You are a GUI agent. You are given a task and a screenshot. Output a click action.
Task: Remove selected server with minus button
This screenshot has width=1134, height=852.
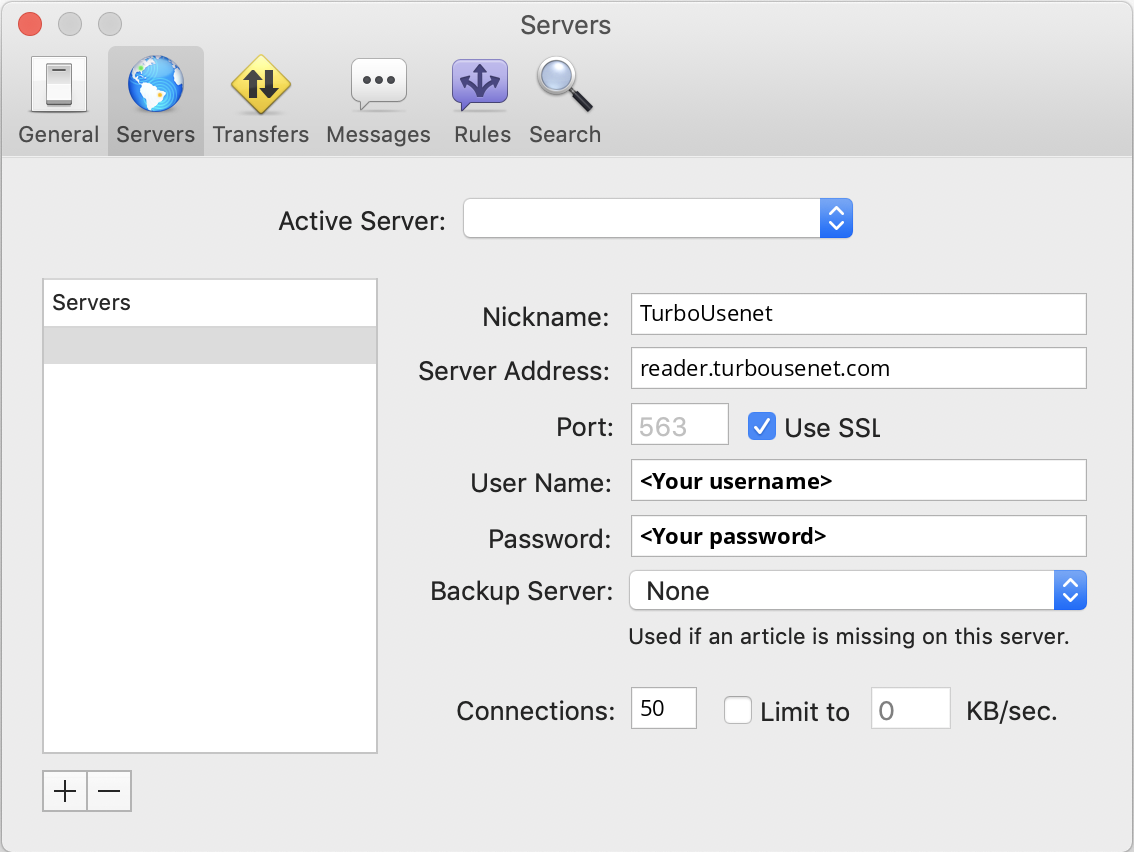[x=109, y=792]
